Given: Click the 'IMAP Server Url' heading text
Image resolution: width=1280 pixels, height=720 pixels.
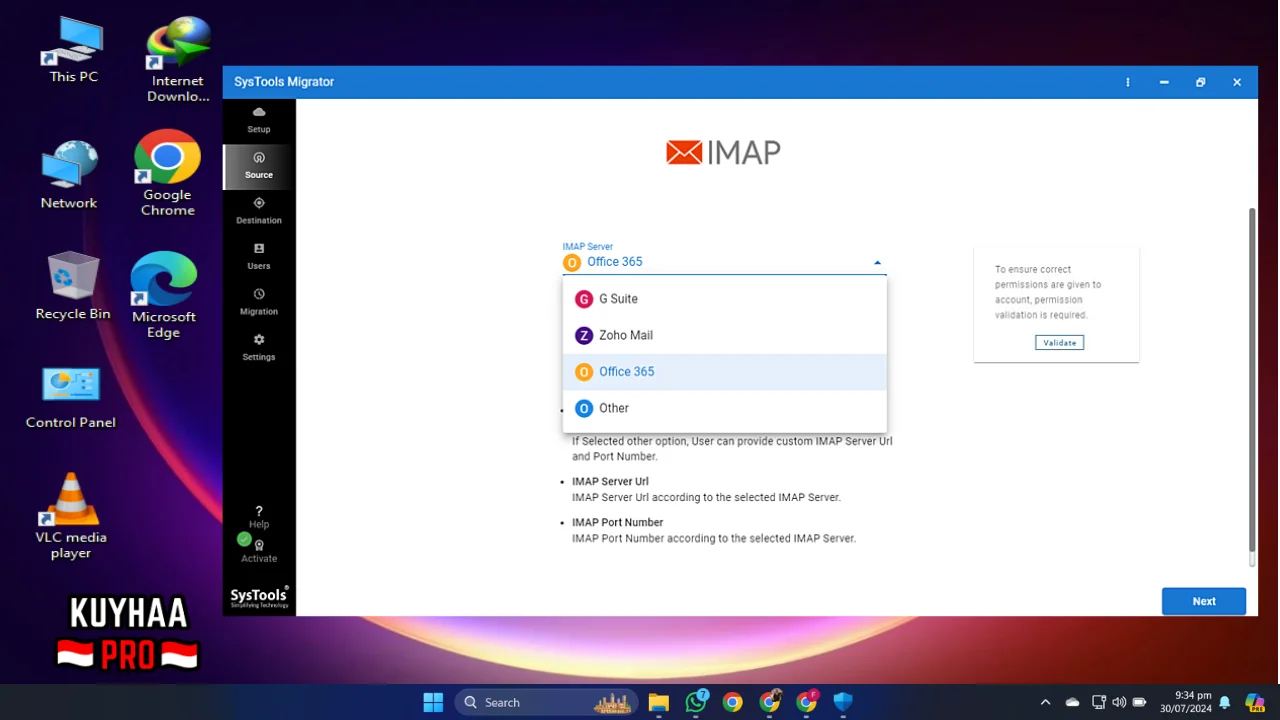Looking at the screenshot, I should pos(610,481).
